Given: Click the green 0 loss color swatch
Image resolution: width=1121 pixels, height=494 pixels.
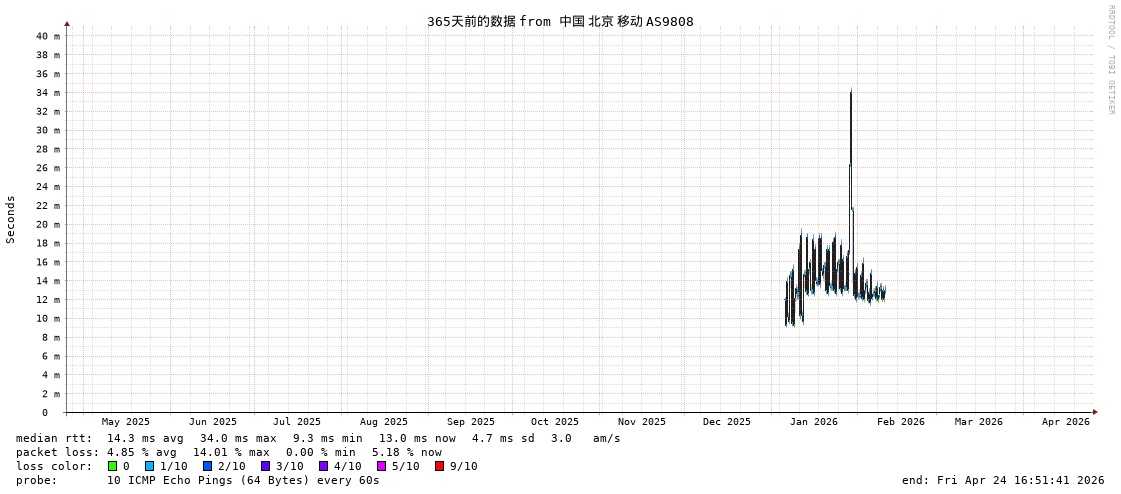Looking at the screenshot, I should (x=113, y=466).
